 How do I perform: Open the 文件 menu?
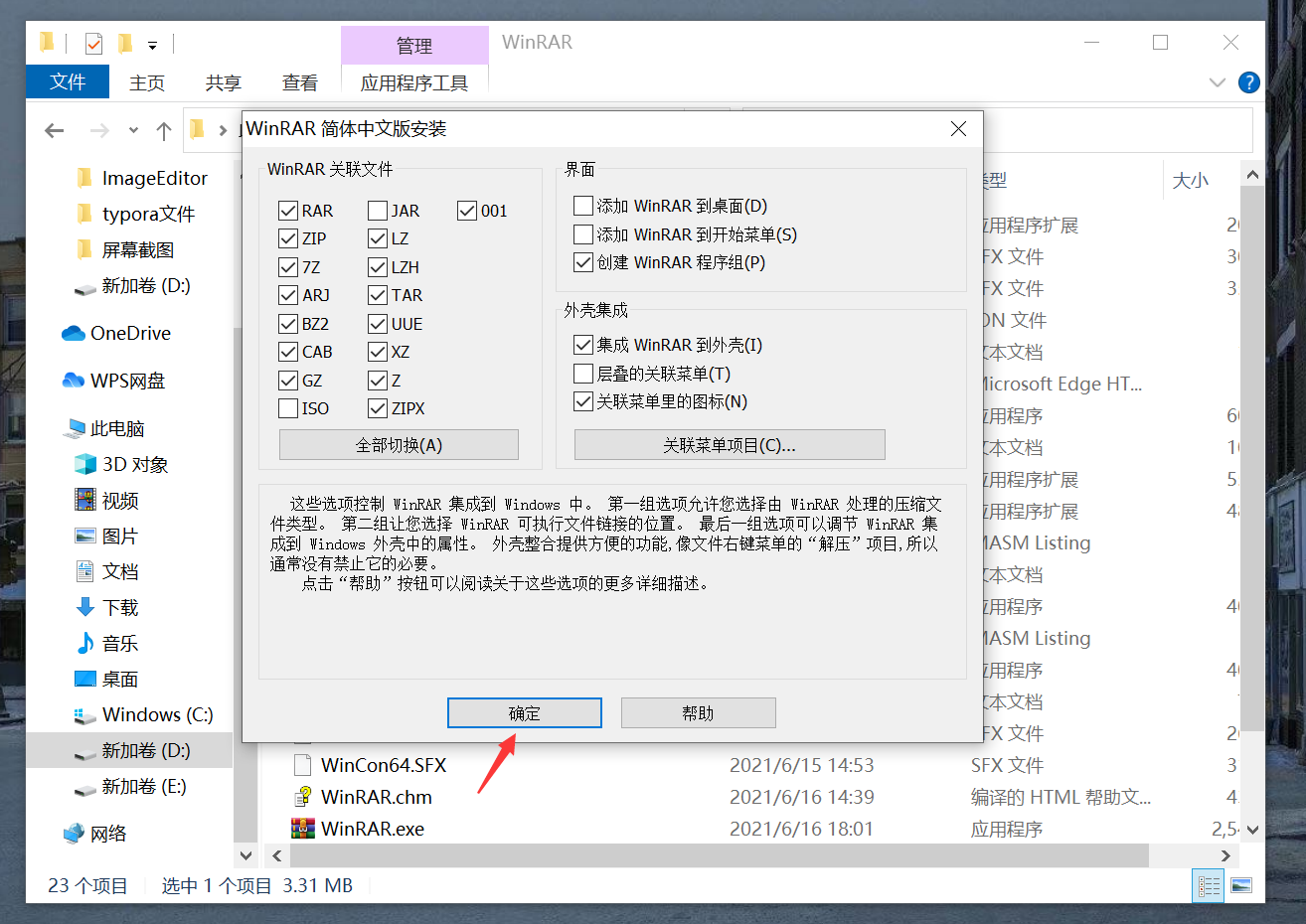(x=67, y=82)
